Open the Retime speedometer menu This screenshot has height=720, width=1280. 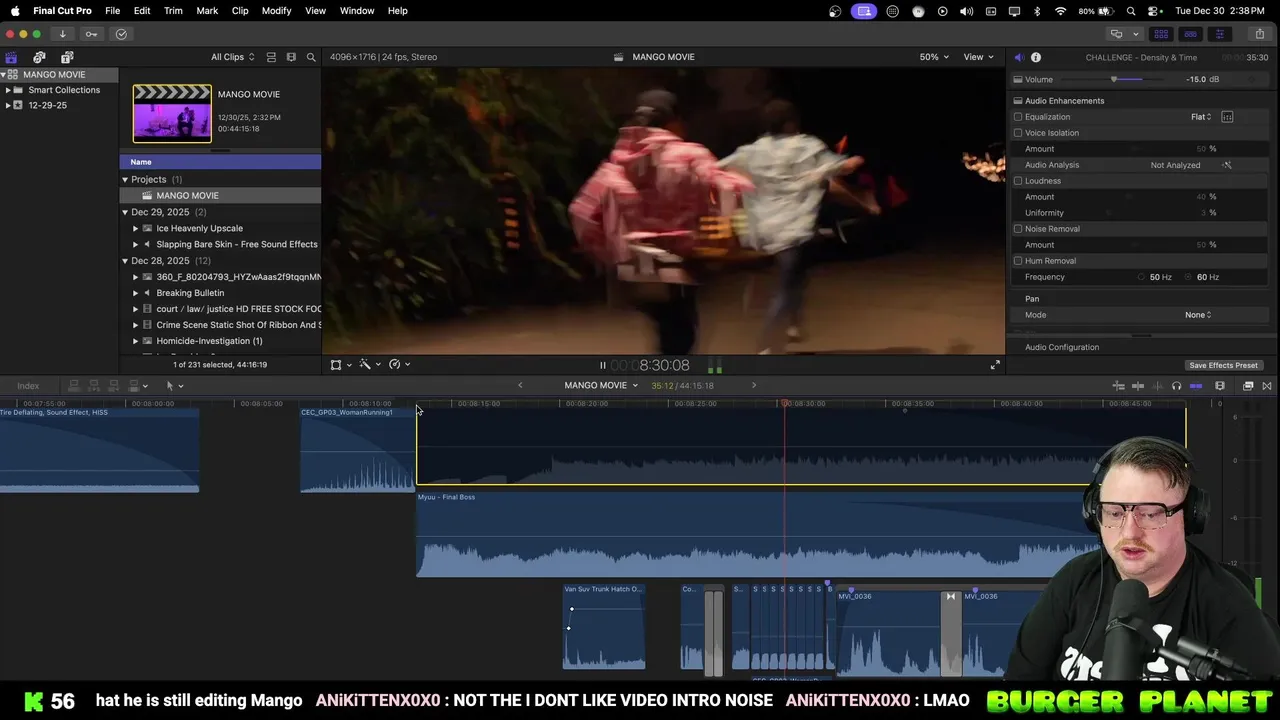[x=400, y=365]
